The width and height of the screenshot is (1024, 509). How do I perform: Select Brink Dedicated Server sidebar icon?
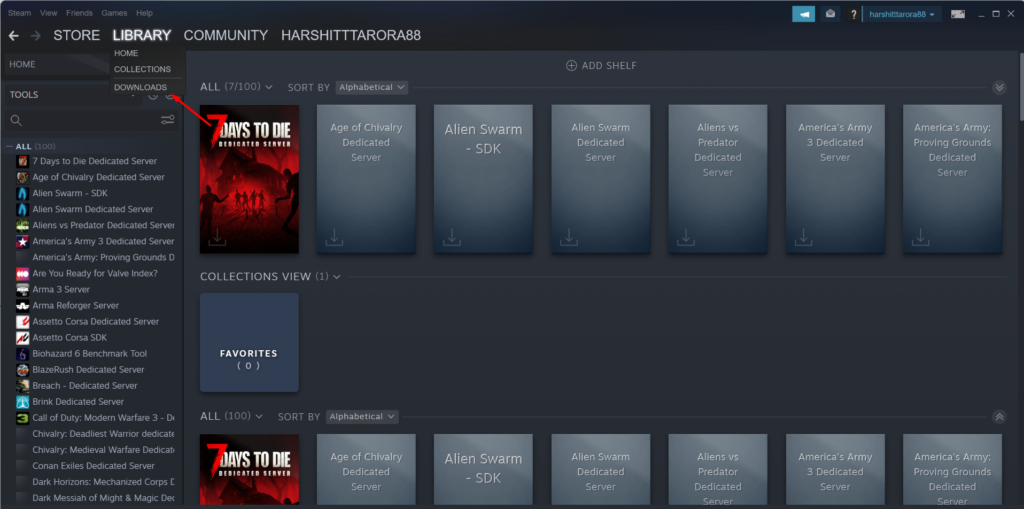[x=23, y=401]
